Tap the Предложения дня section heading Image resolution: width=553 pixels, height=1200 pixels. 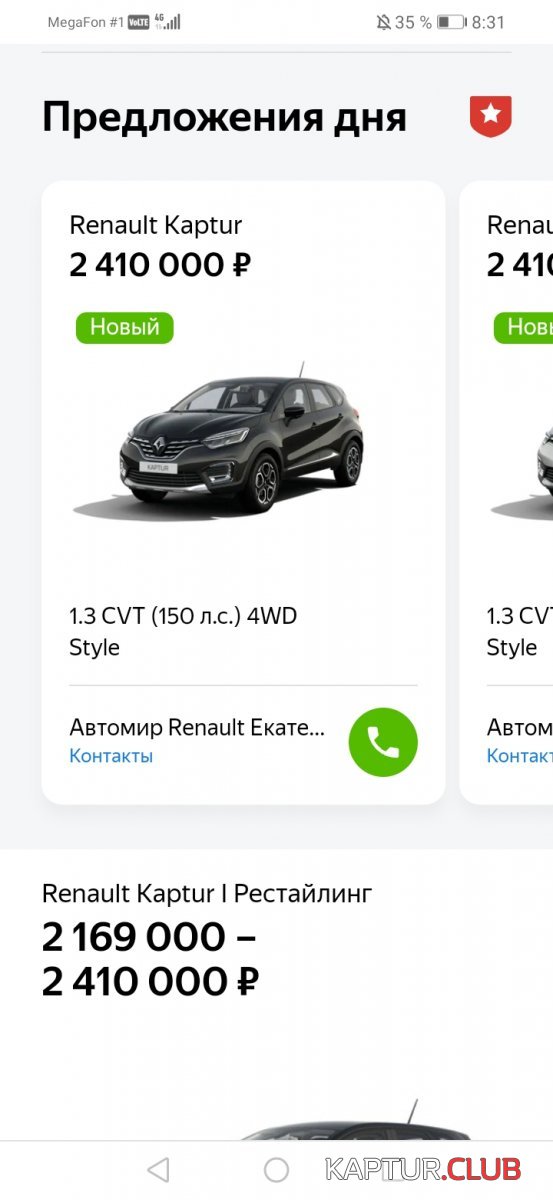point(224,118)
